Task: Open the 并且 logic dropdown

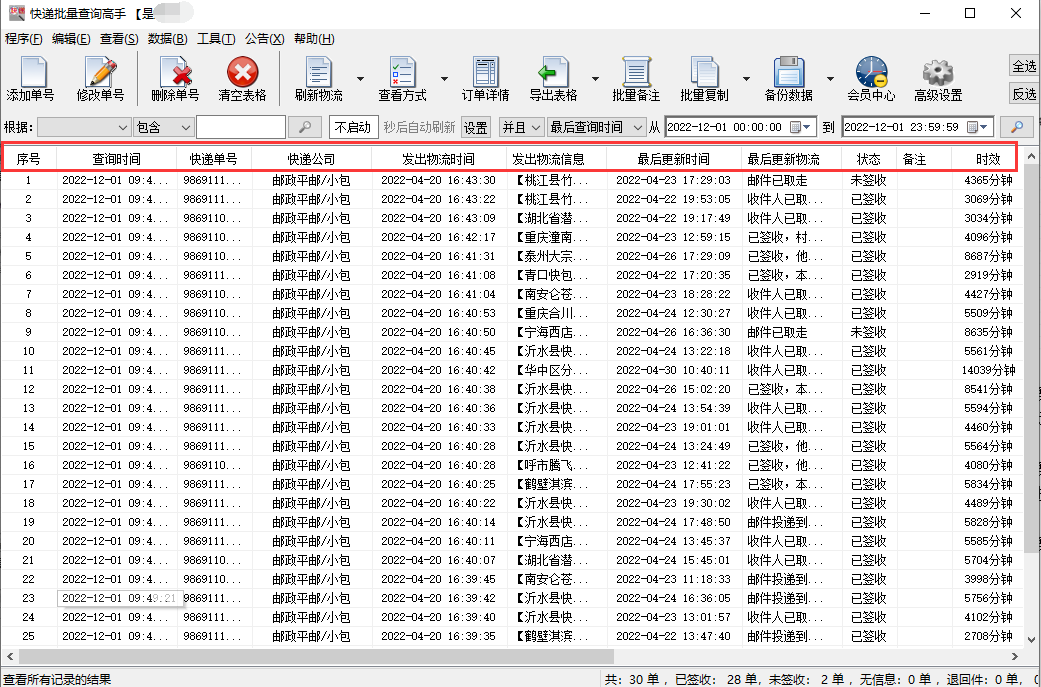Action: 522,127
